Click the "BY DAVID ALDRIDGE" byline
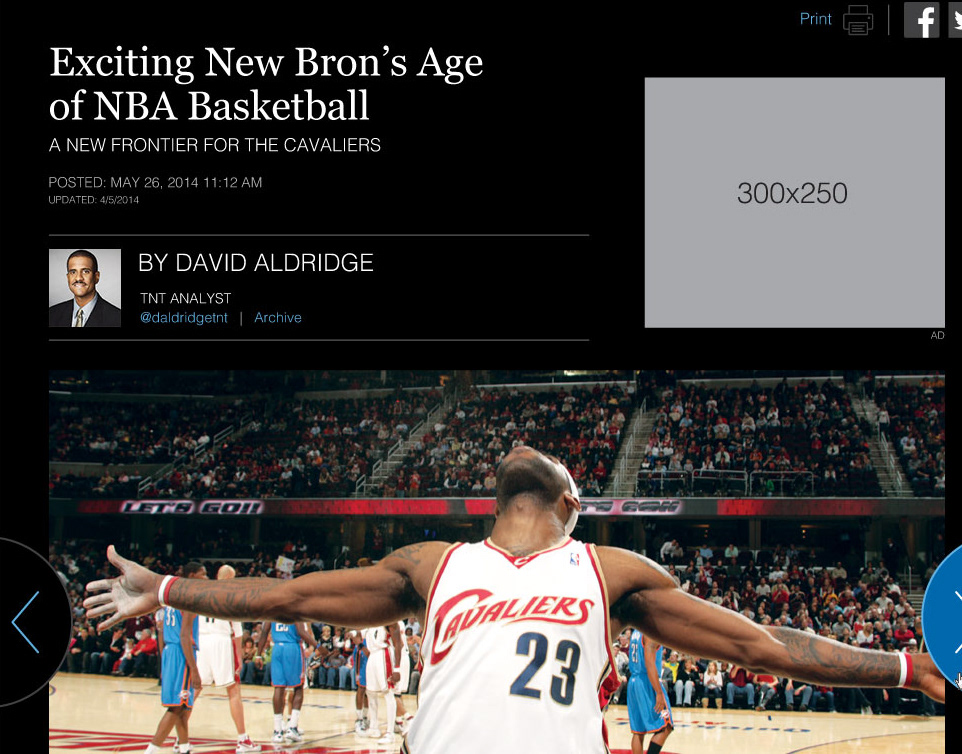The height and width of the screenshot is (754, 962). point(256,263)
